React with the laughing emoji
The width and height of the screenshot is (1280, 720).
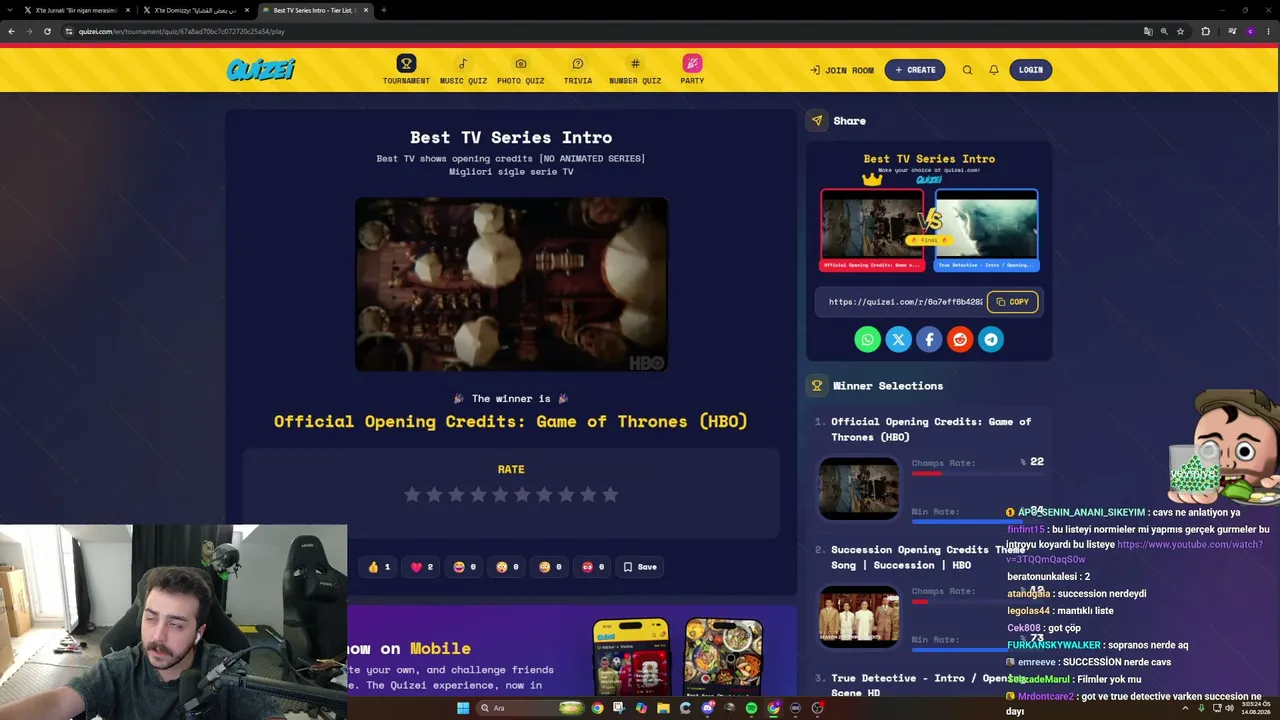pos(464,567)
